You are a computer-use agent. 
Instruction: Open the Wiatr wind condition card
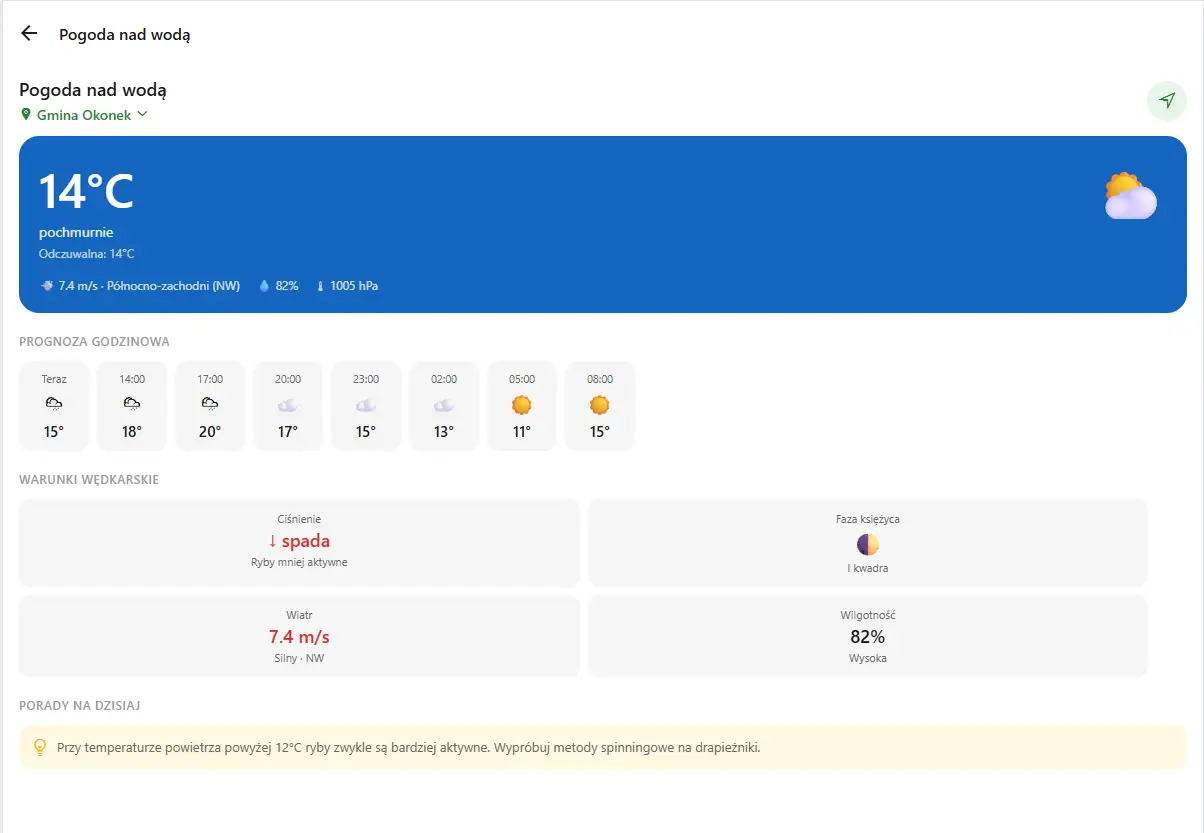click(x=299, y=636)
